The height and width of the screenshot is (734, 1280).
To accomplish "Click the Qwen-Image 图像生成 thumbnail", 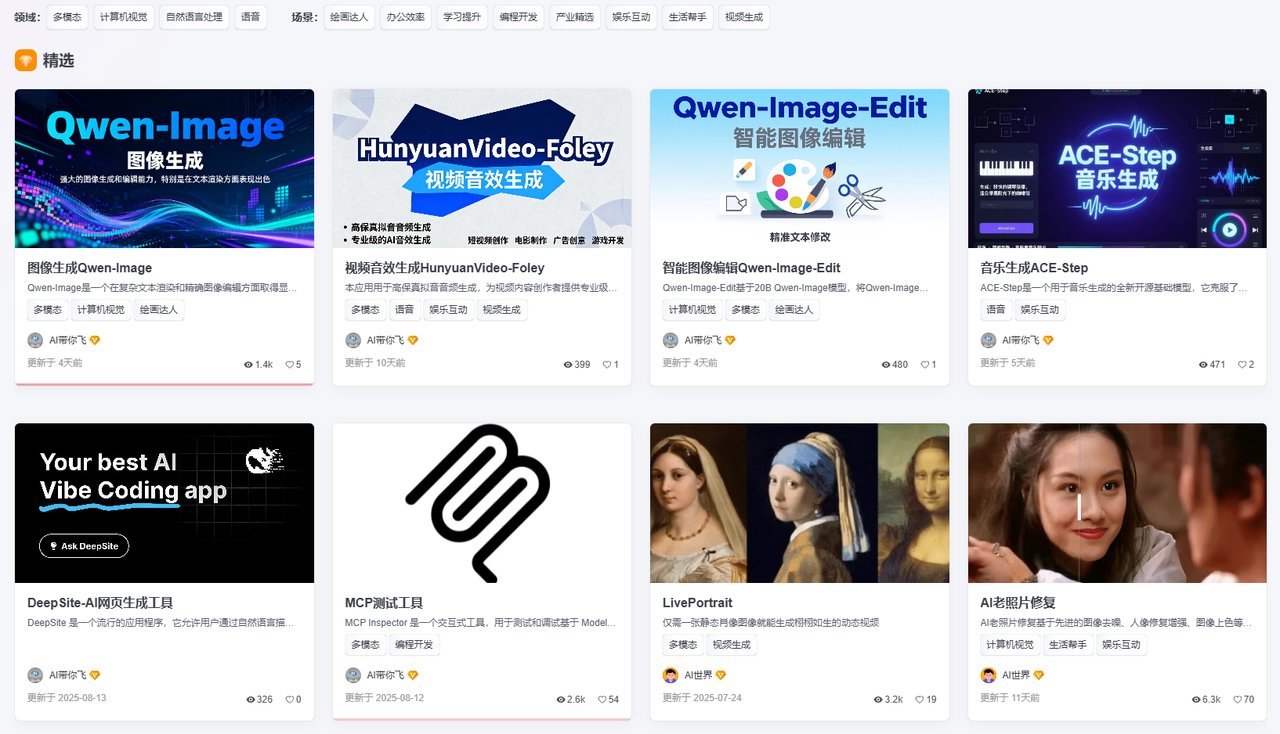I will point(165,168).
